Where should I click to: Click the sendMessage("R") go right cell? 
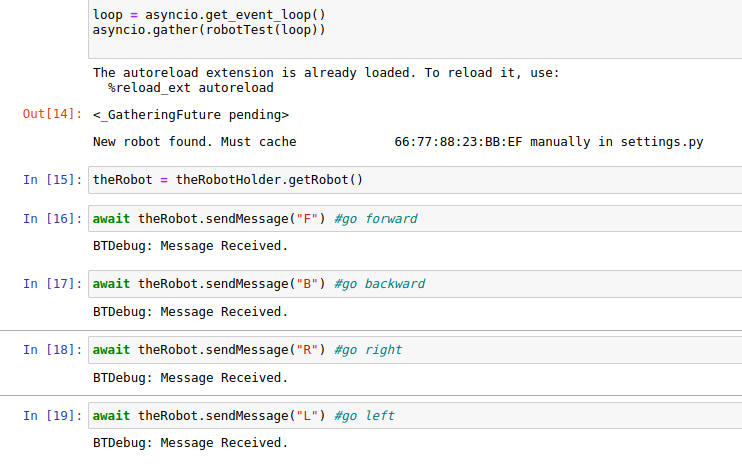[x=415, y=350]
